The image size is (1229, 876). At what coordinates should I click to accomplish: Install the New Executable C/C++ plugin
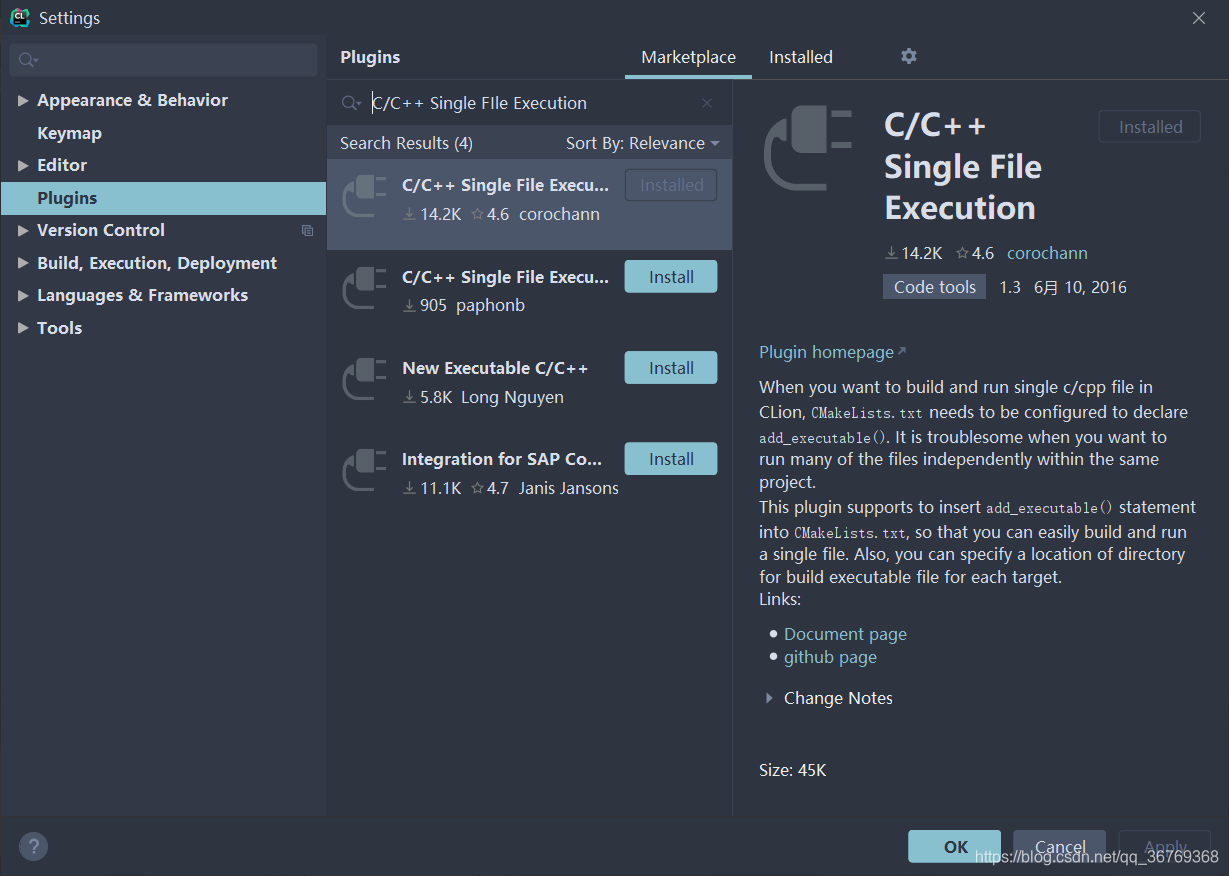671,368
